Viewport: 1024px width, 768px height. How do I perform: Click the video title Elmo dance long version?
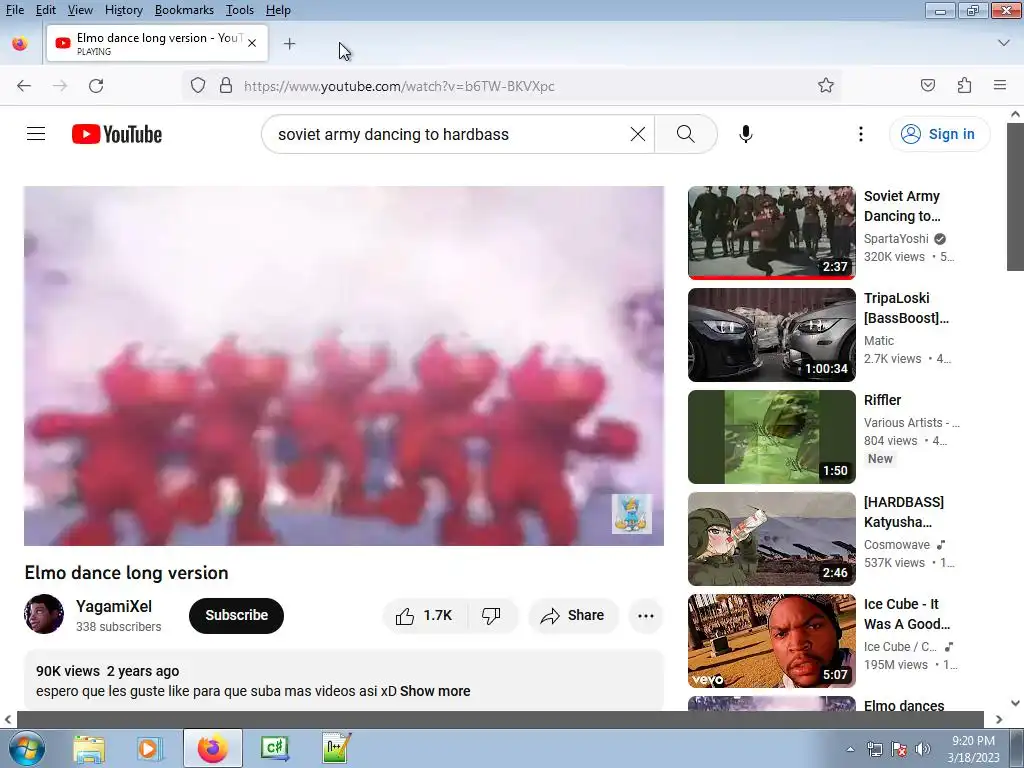click(x=127, y=573)
